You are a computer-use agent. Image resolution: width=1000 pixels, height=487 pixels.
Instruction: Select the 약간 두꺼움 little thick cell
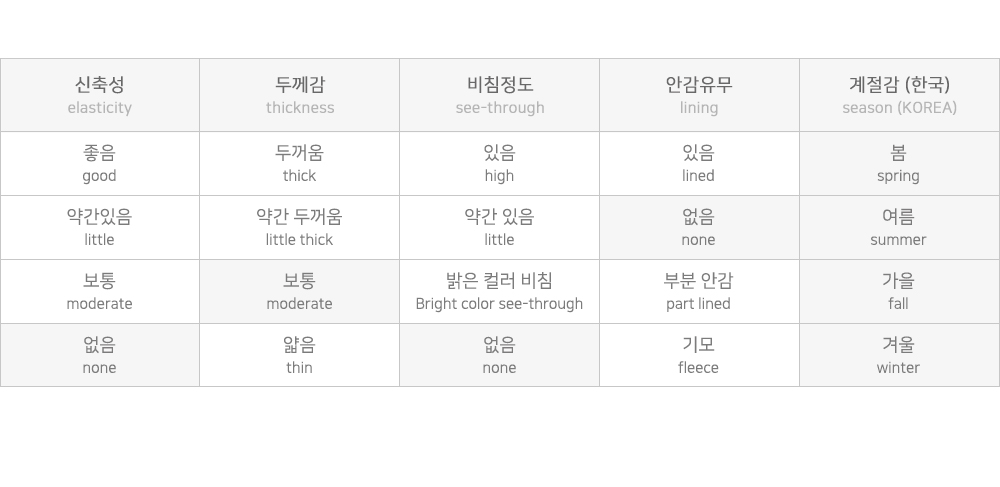300,228
